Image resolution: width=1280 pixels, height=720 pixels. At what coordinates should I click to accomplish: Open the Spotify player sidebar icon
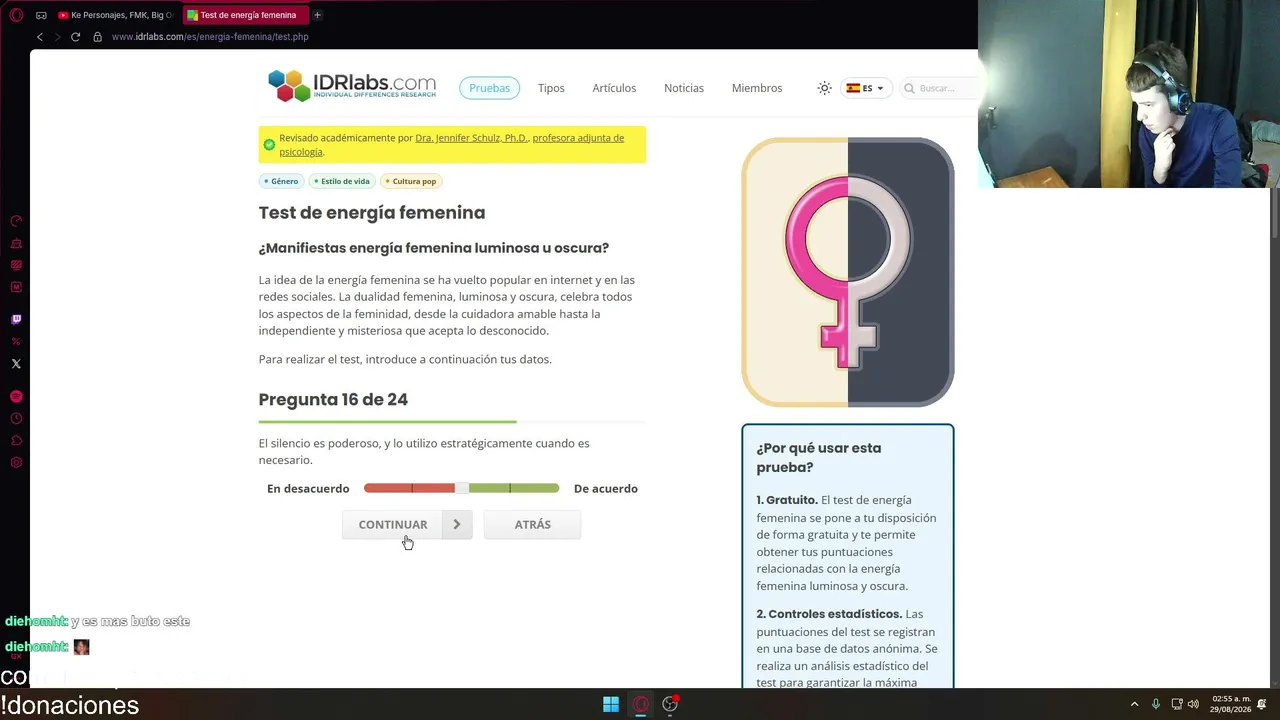[x=16, y=397]
